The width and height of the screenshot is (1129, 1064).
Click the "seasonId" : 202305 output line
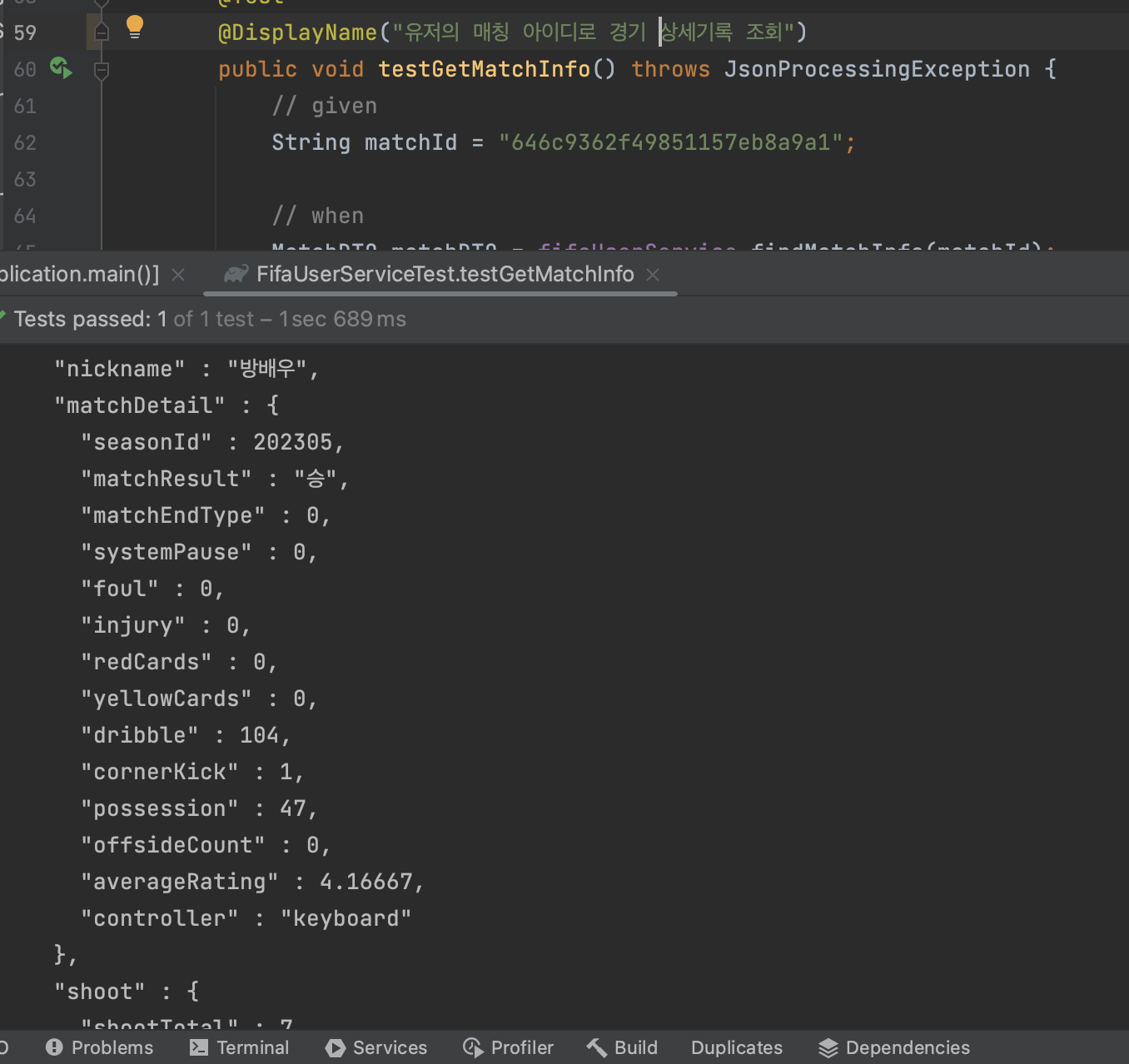(x=212, y=442)
